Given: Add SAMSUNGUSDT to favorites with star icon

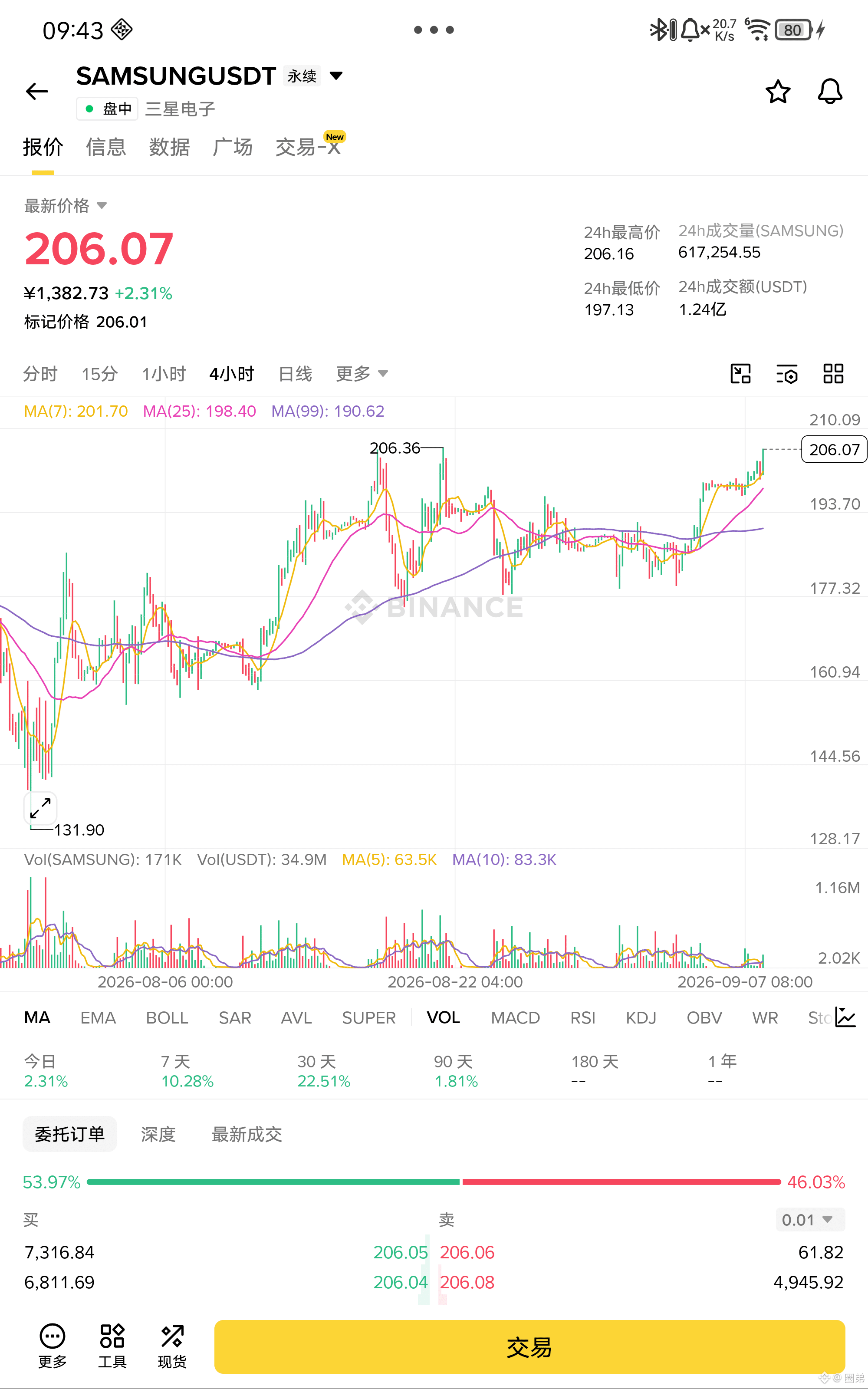Looking at the screenshot, I should (778, 91).
